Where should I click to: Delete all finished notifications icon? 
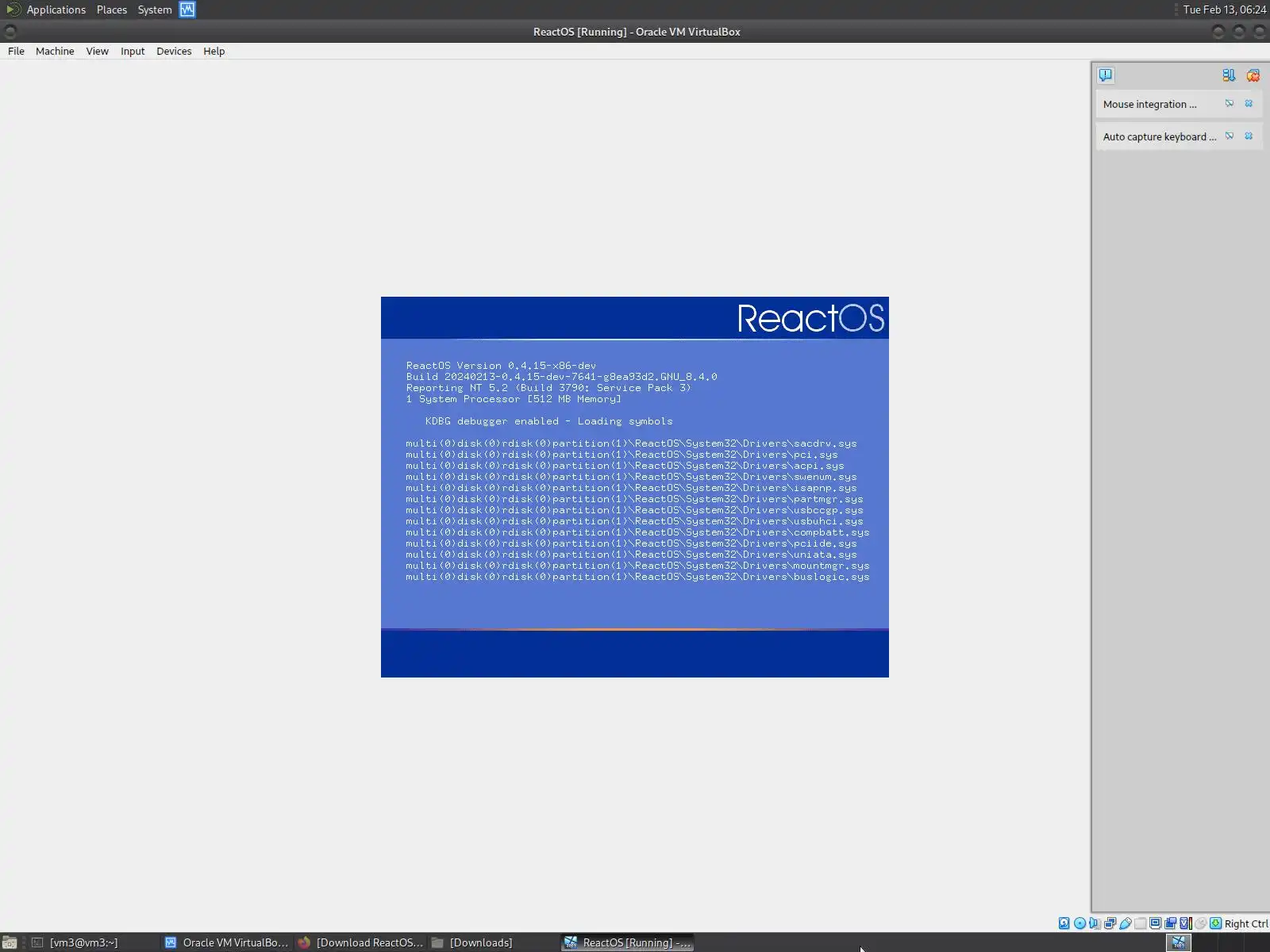click(1253, 75)
